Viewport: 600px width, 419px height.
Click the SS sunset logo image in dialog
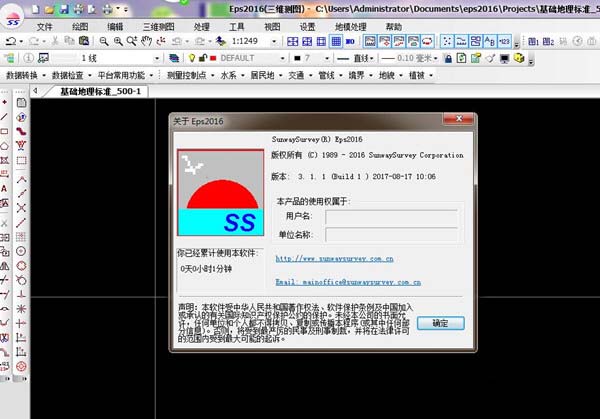[220, 192]
